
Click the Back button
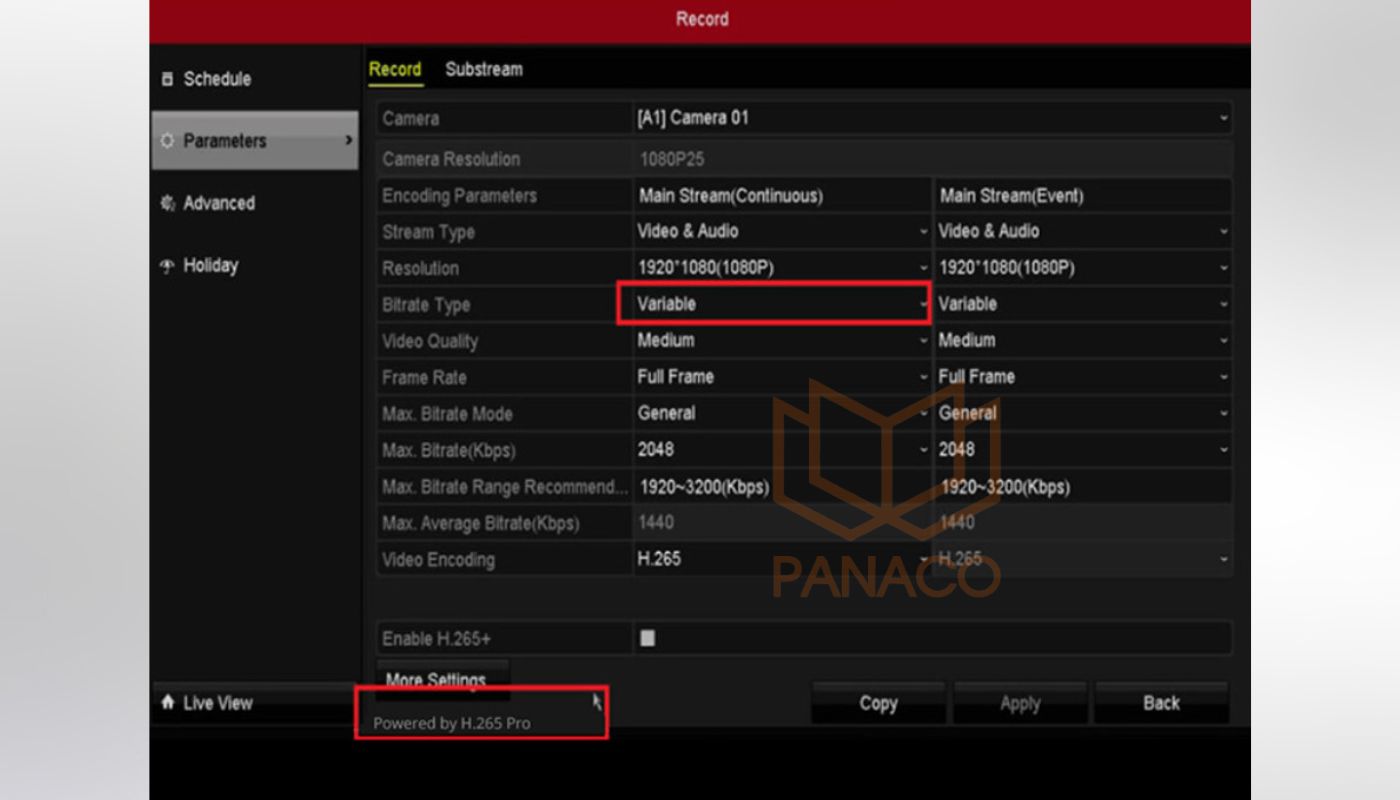click(x=1161, y=703)
